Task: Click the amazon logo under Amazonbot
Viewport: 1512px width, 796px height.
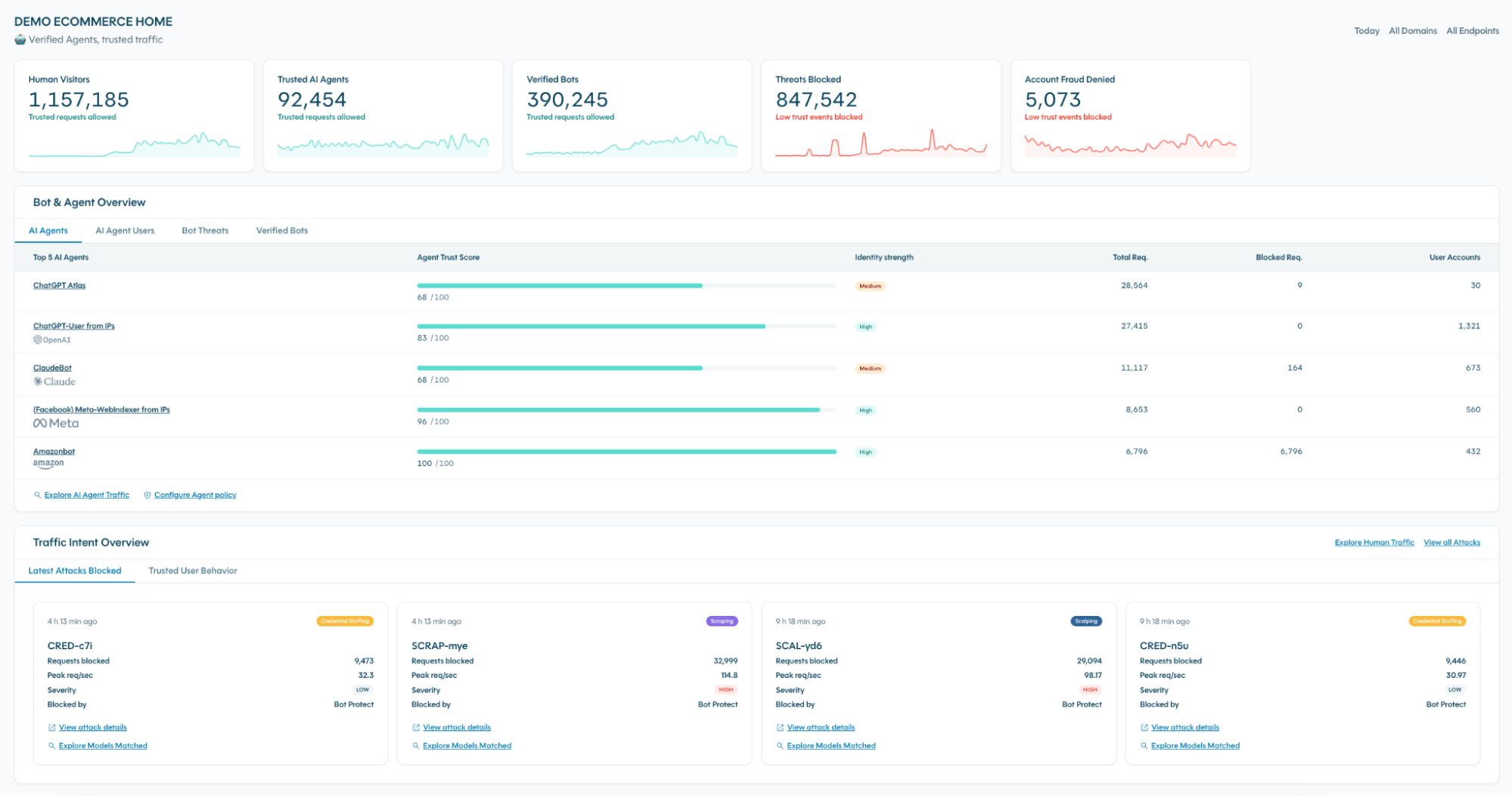Action: 48,463
